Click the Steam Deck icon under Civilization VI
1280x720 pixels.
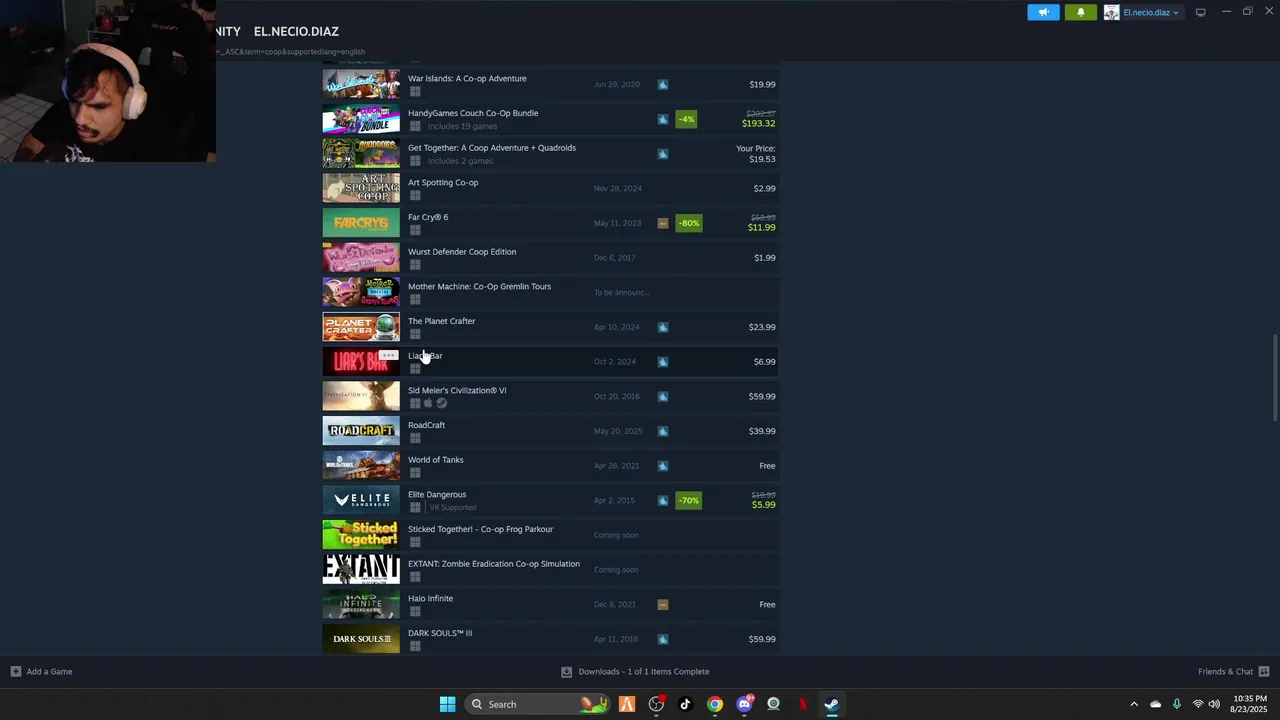pos(442,403)
